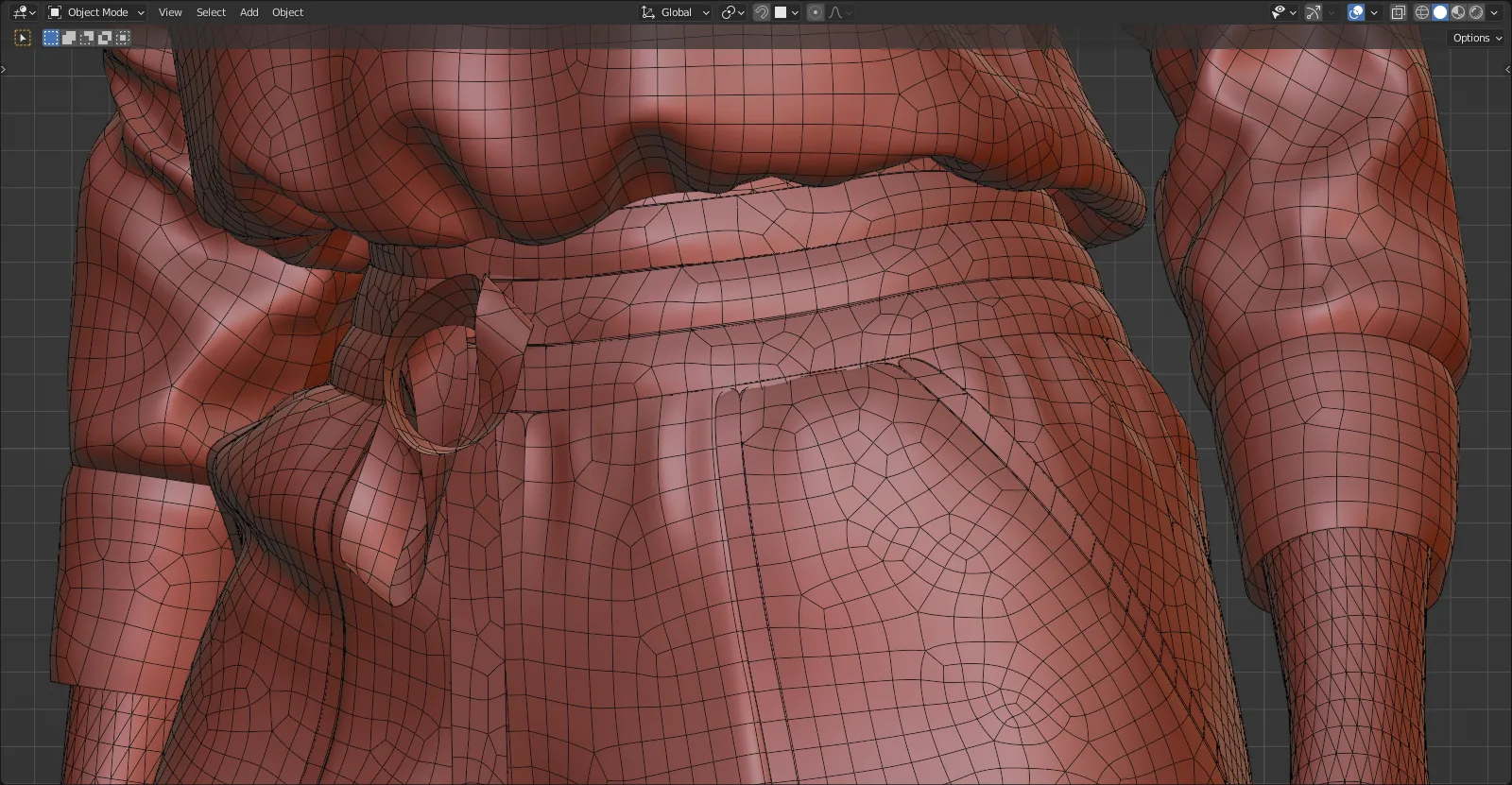Choose Subtract Selection mode icon

point(87,38)
